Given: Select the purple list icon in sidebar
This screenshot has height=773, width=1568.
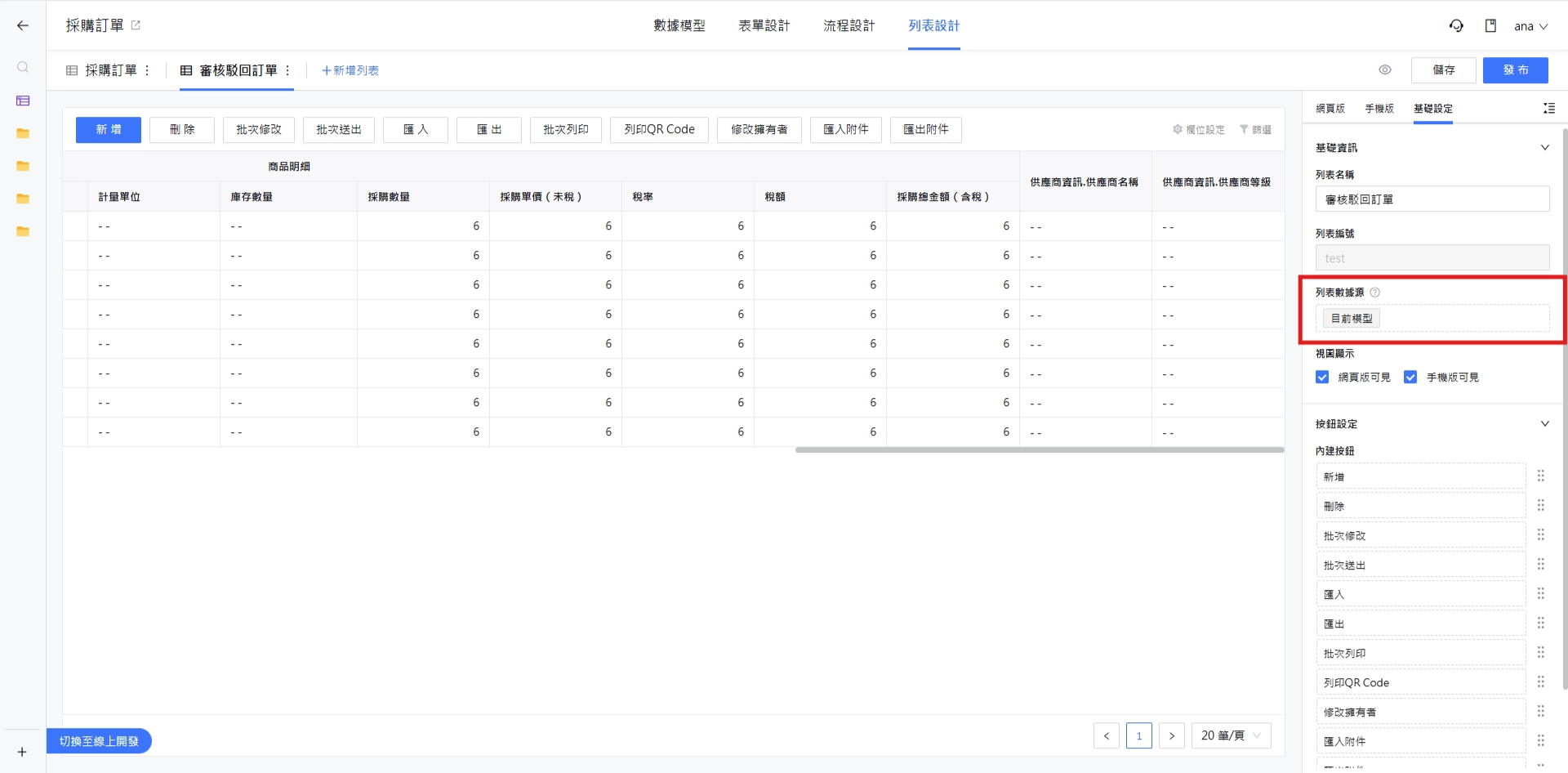Looking at the screenshot, I should click(23, 101).
